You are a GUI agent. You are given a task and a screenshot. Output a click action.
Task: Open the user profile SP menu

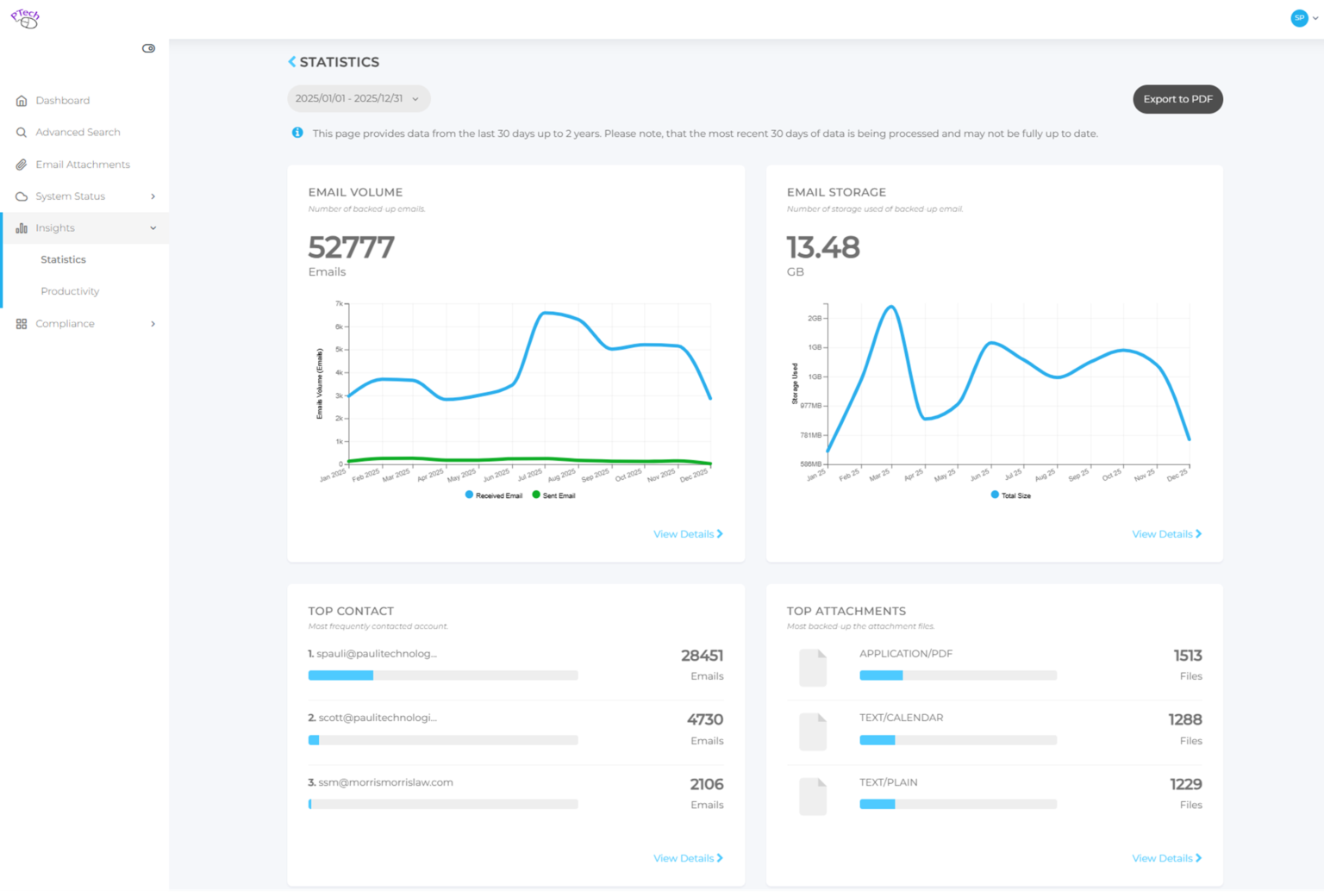[1303, 18]
